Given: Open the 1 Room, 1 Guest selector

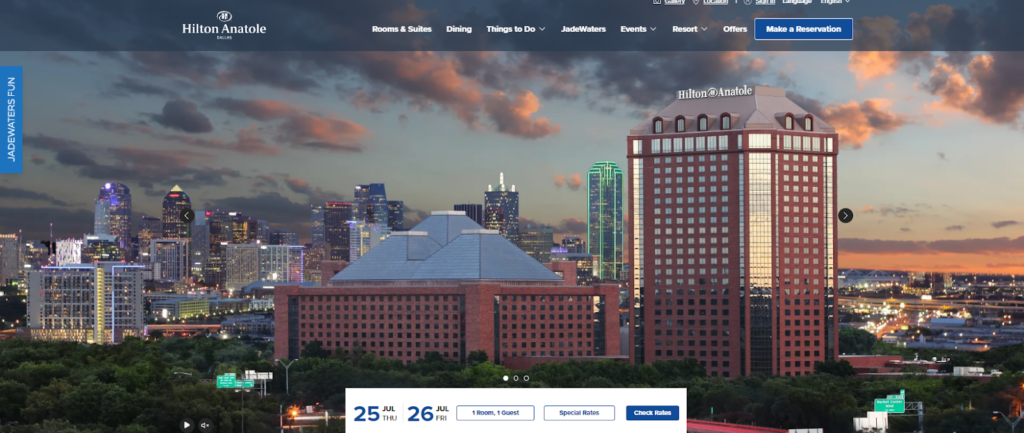Looking at the screenshot, I should click(495, 413).
